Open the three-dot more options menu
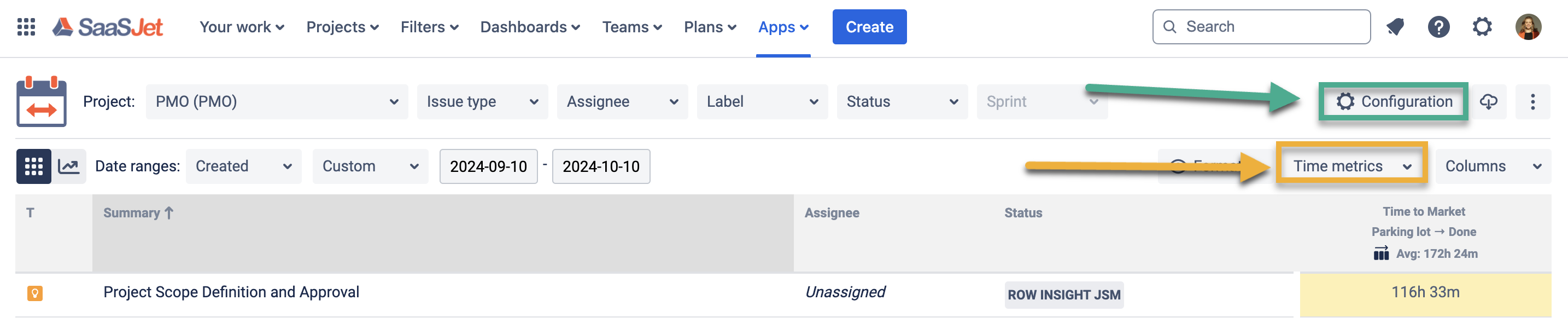Viewport: 1568px width, 323px height. click(1532, 102)
